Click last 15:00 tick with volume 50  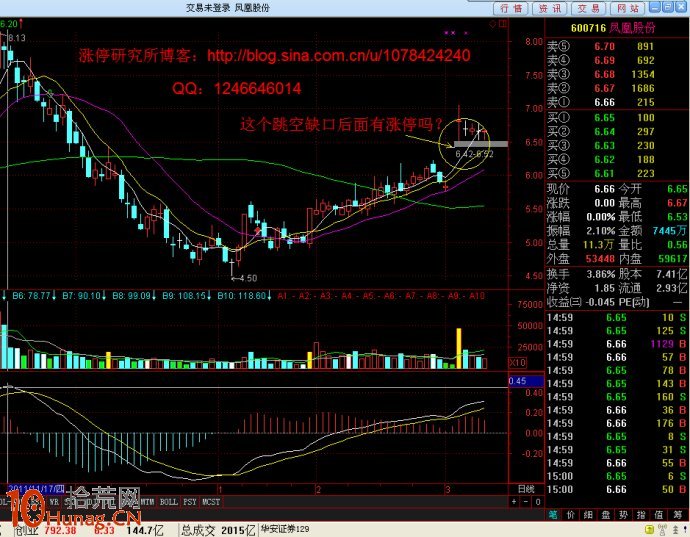[617, 489]
